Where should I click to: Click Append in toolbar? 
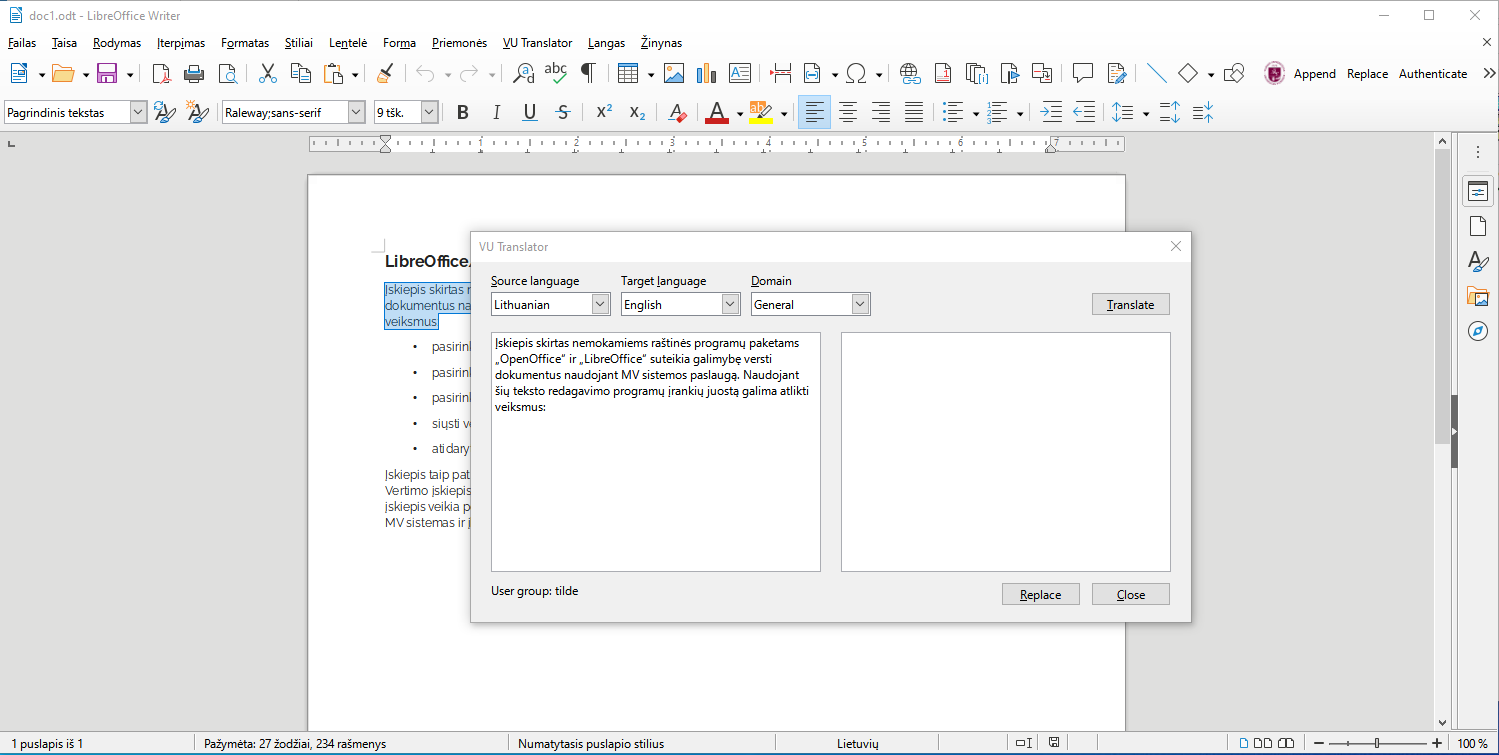[x=1315, y=74]
